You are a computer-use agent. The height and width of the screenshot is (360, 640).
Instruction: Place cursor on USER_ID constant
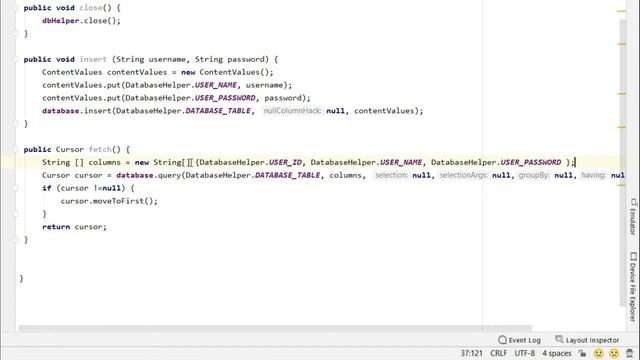click(285, 162)
